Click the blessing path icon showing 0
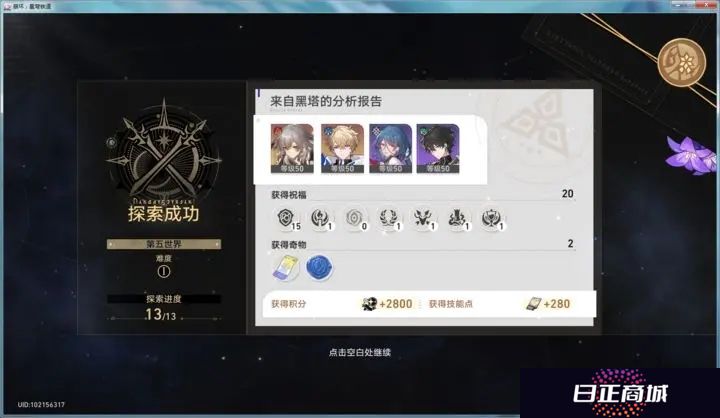This screenshot has height=418, width=720. (x=355, y=218)
